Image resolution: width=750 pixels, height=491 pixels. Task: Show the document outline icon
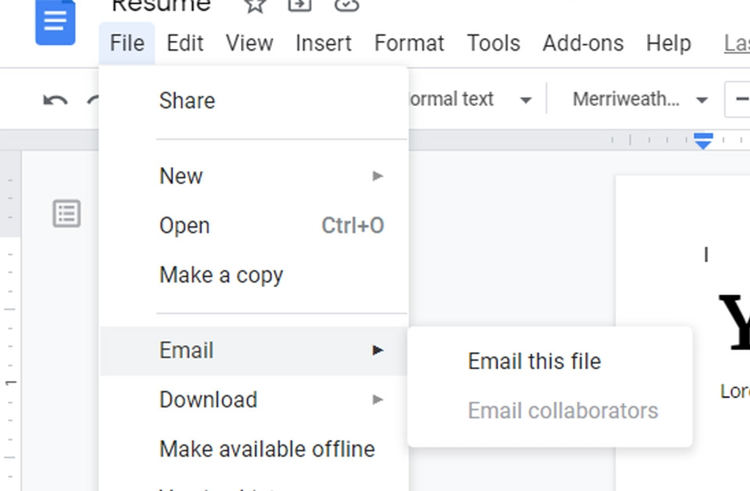click(67, 213)
